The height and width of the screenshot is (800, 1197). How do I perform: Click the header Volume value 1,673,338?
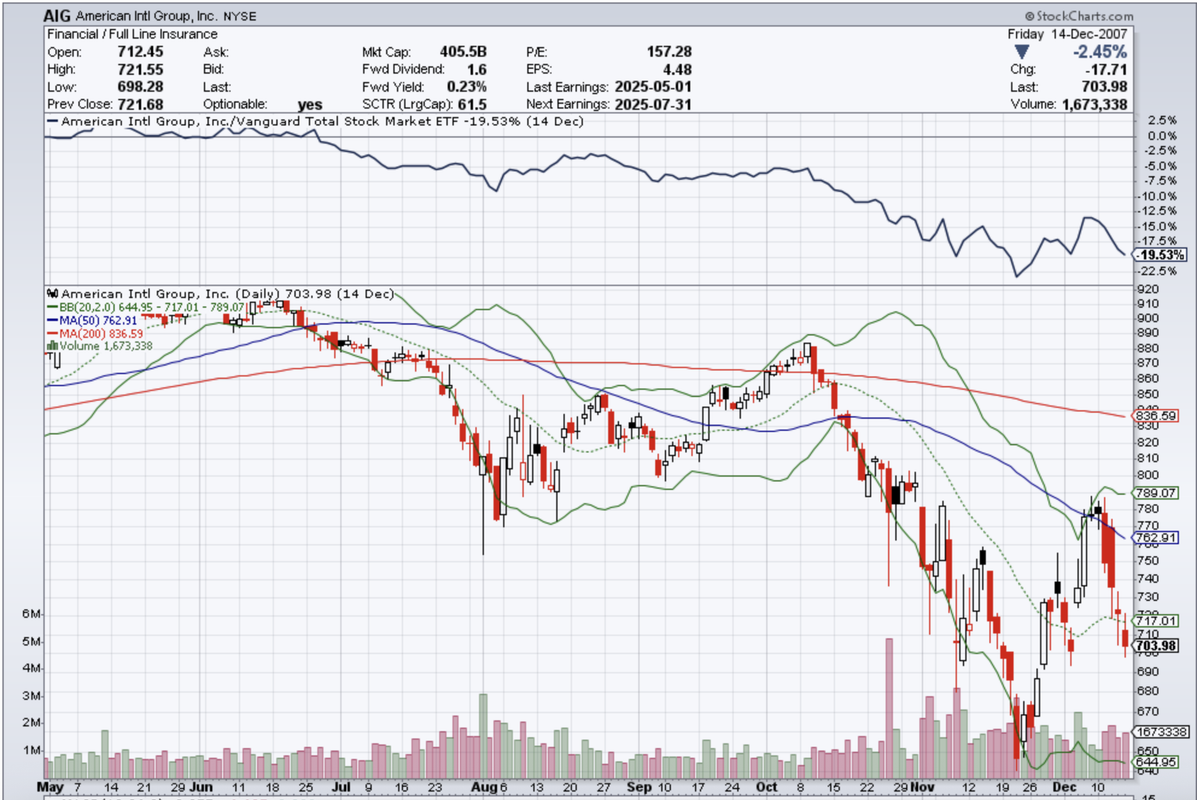point(1095,105)
